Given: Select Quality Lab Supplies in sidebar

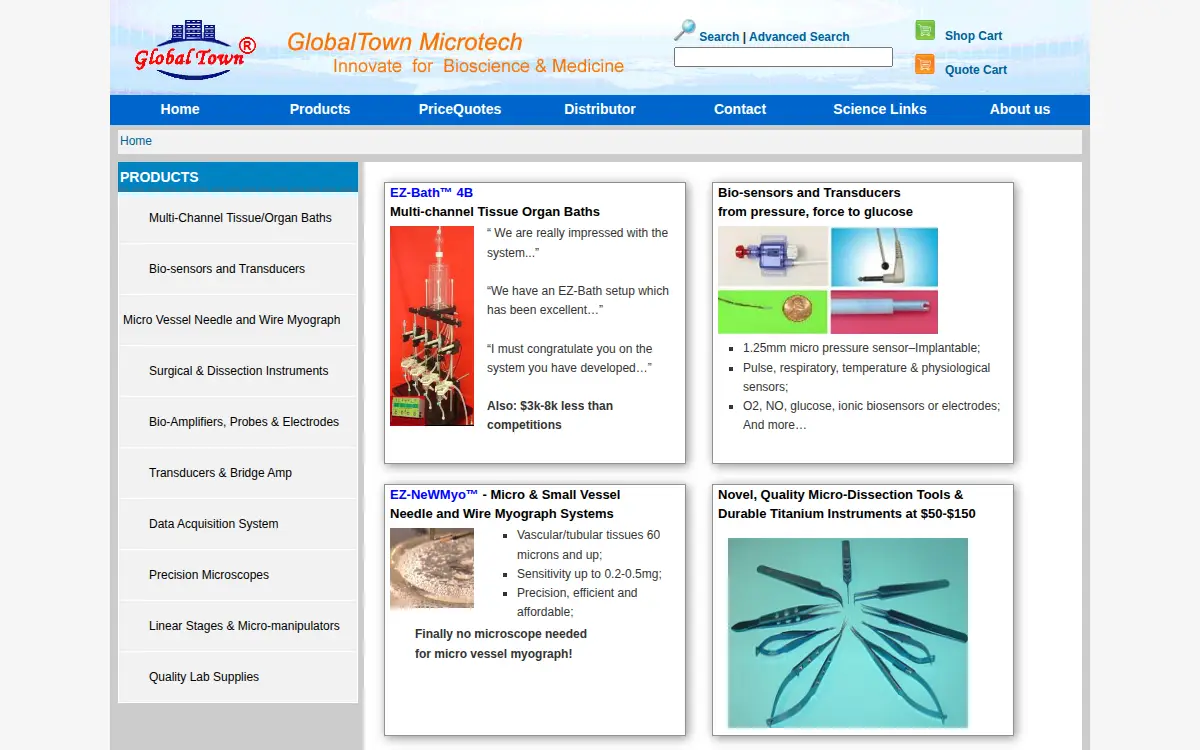Looking at the screenshot, I should [x=238, y=677].
